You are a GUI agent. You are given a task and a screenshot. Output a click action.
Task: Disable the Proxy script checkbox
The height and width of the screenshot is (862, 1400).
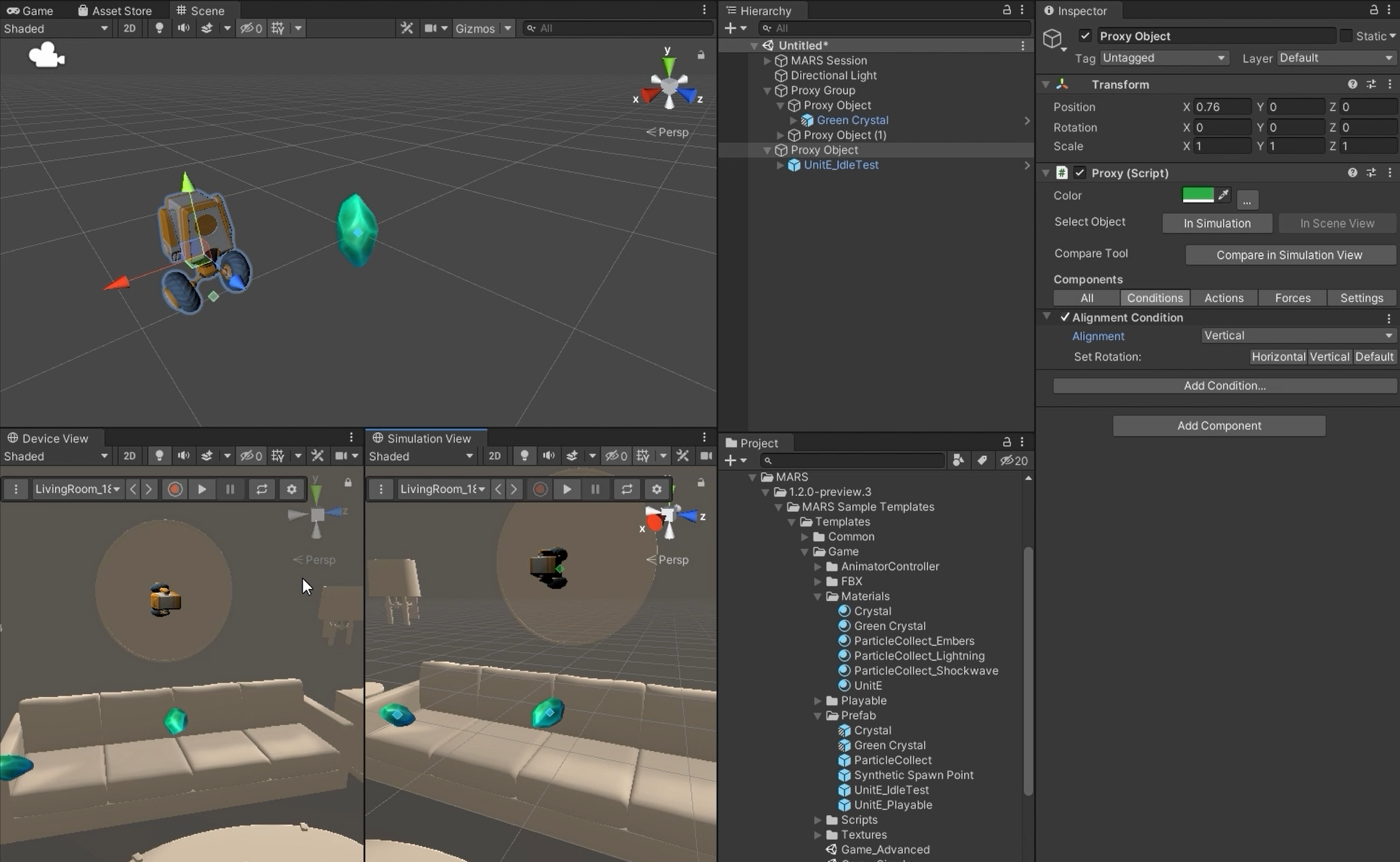point(1079,173)
